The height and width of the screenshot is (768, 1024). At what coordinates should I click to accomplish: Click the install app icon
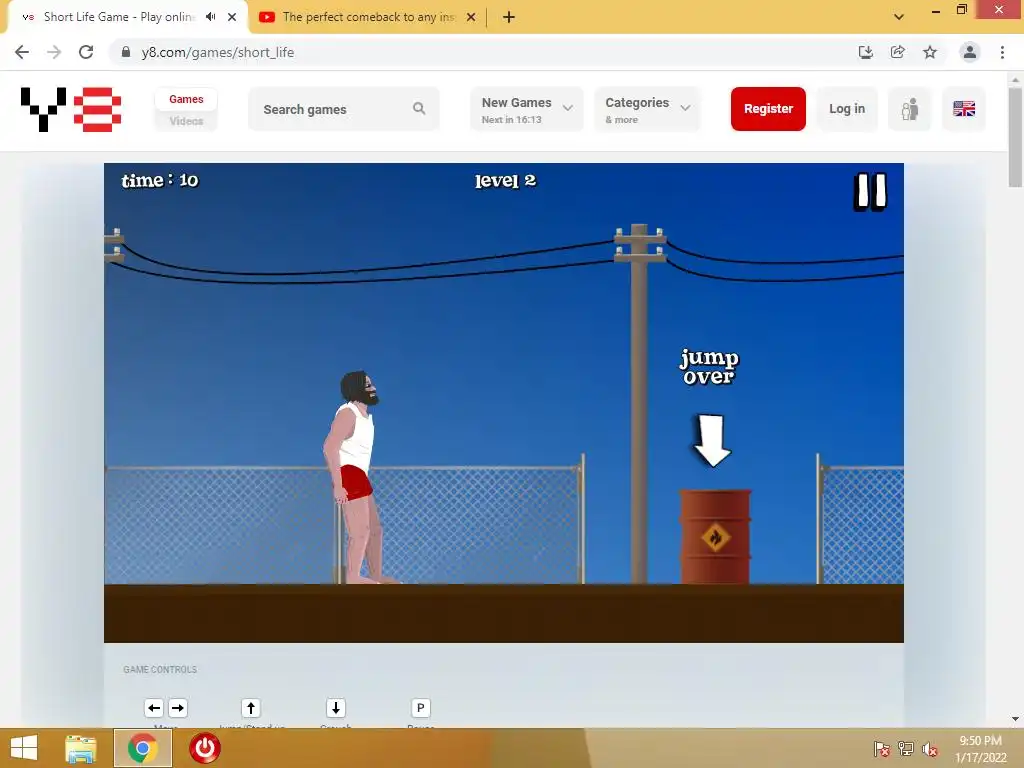(865, 52)
